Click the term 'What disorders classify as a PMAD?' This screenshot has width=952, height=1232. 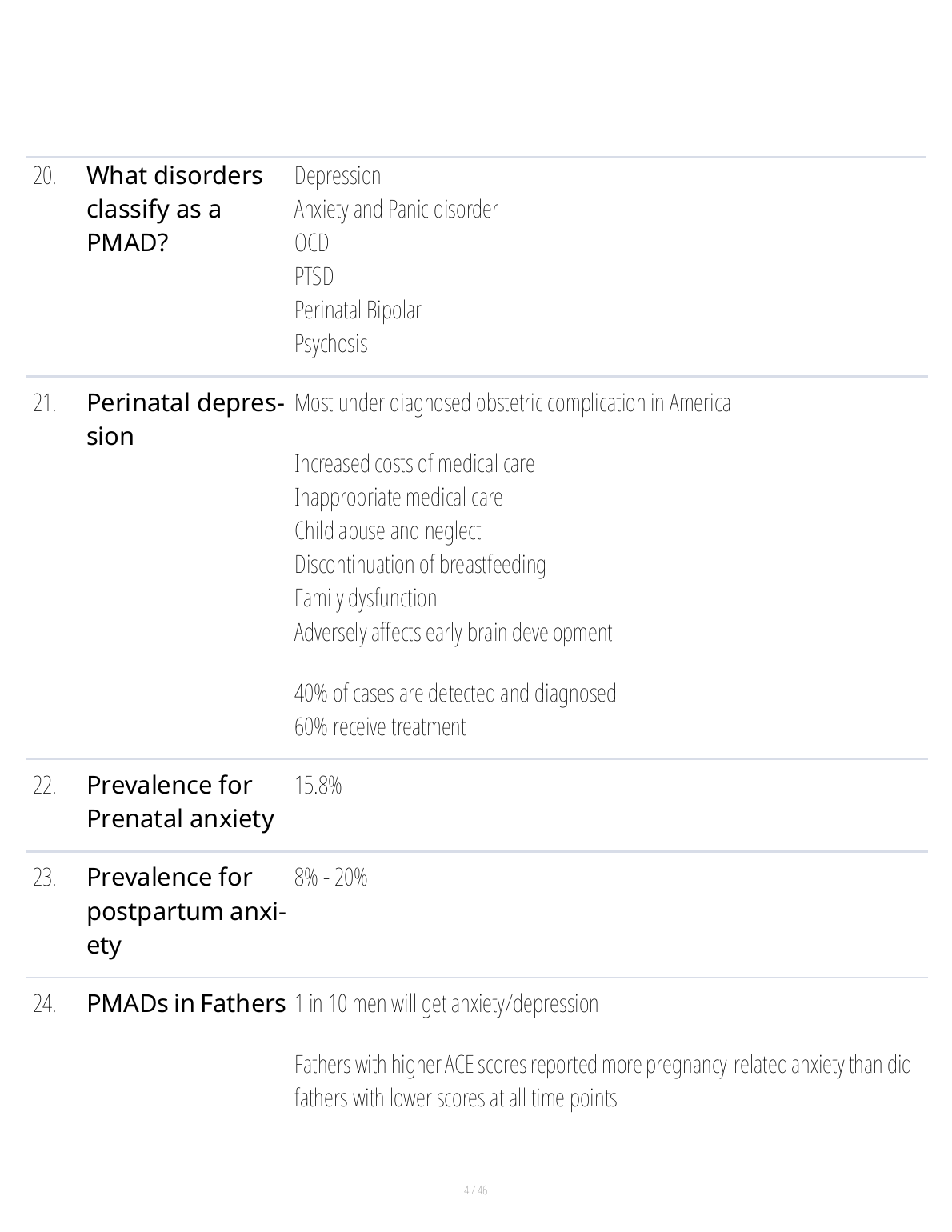point(174,209)
